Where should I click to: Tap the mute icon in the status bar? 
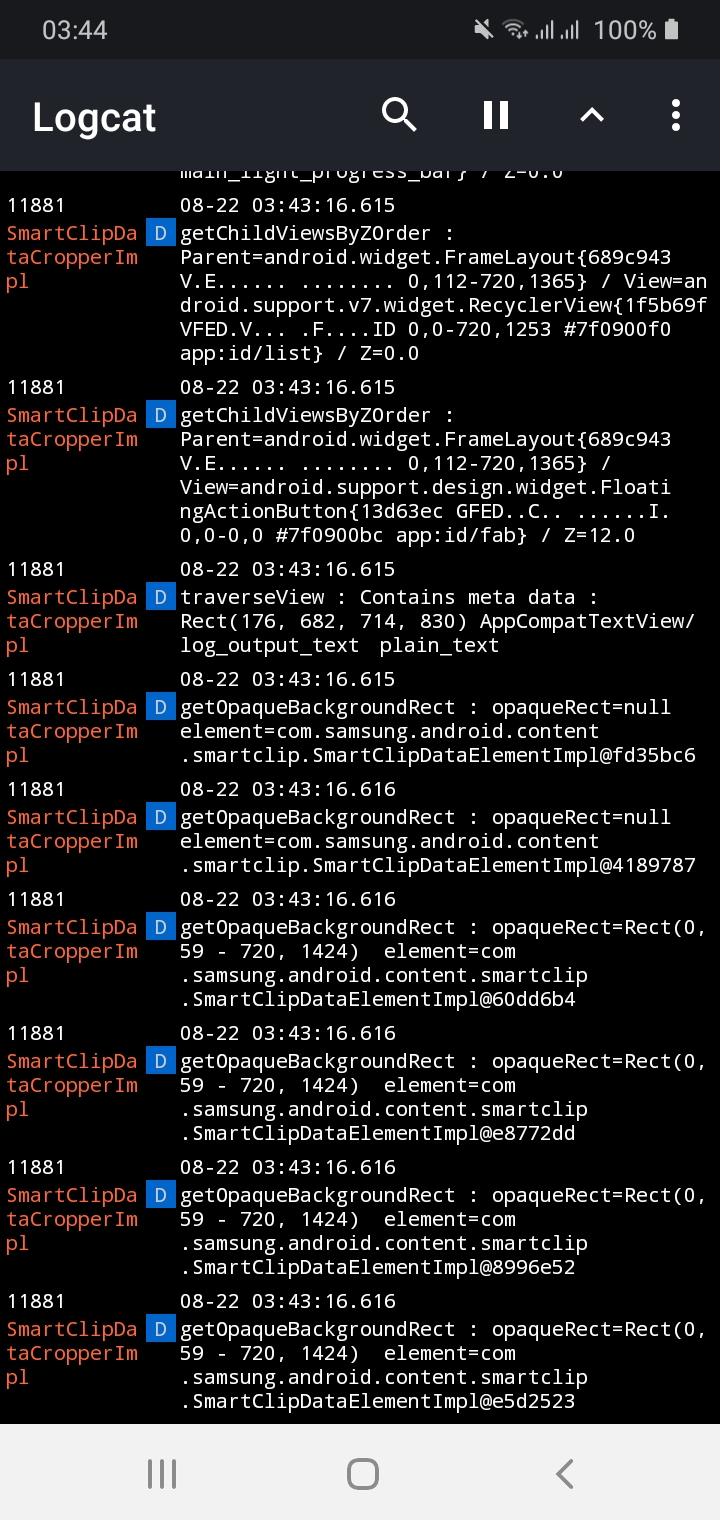pos(483,29)
